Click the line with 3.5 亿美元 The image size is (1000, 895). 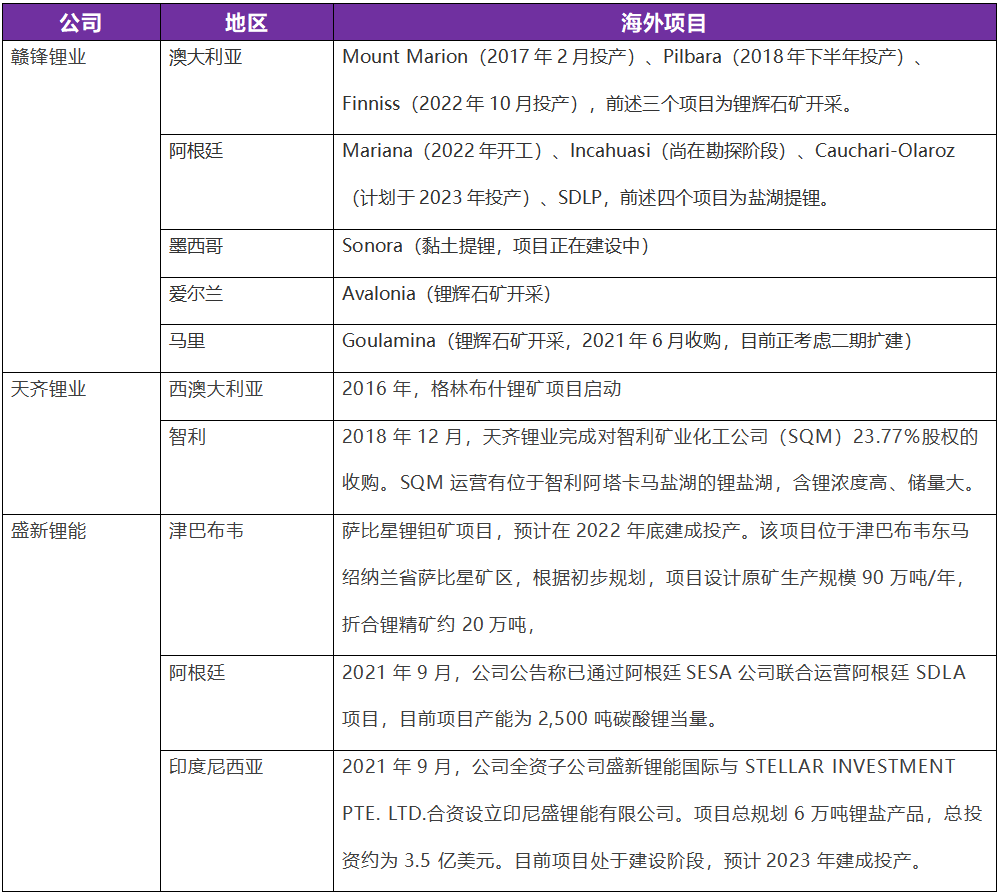(x=633, y=861)
